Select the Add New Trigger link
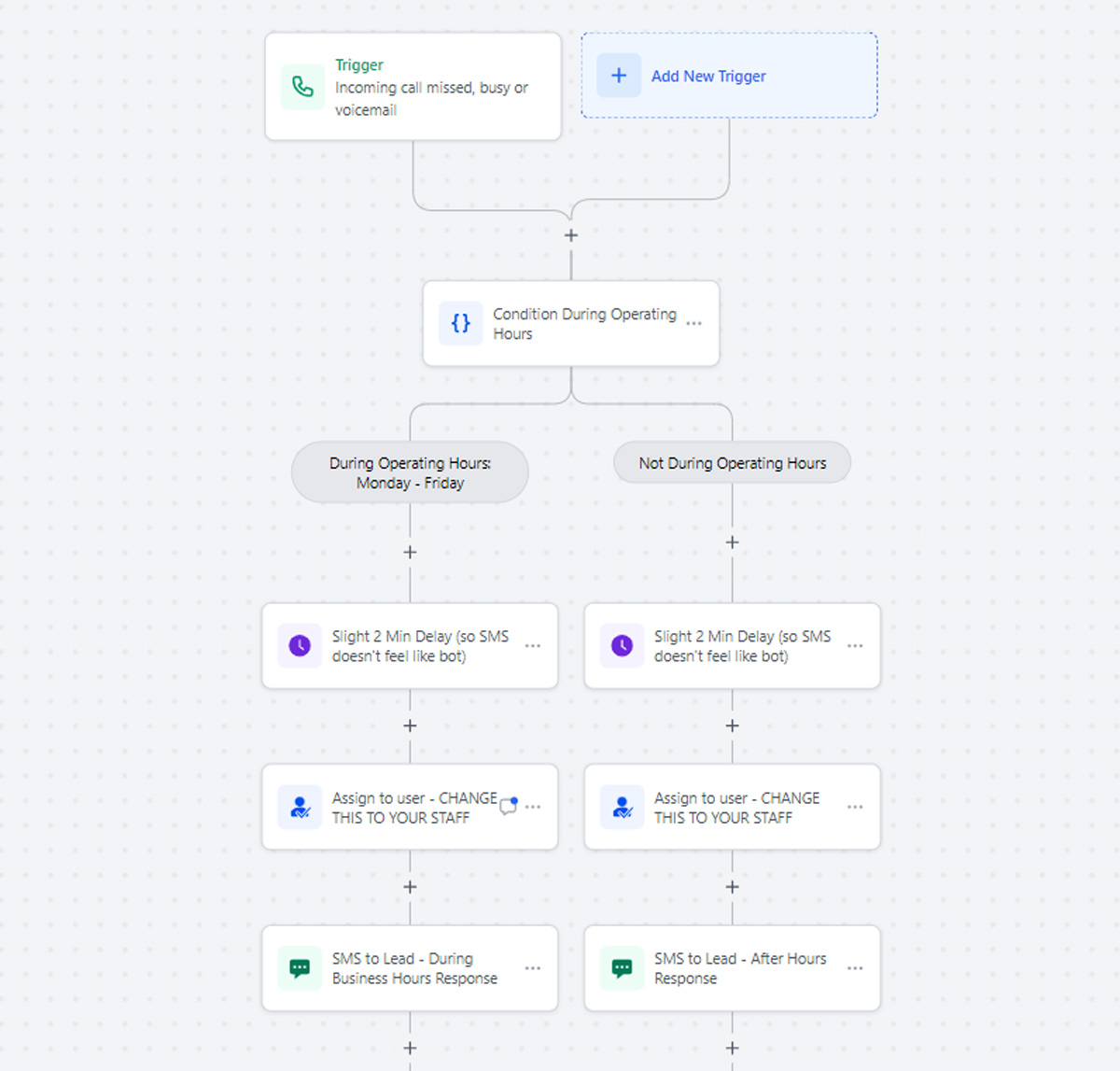 [708, 77]
